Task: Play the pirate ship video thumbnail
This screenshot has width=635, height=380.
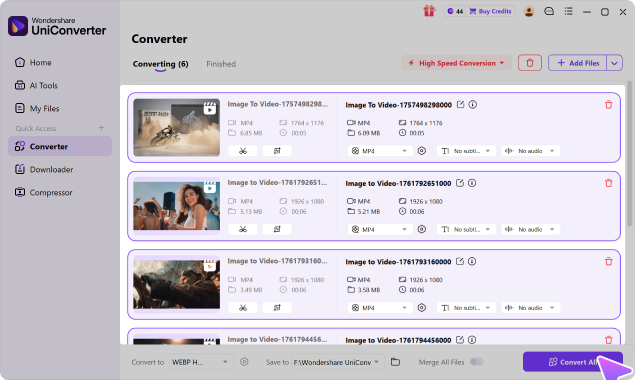Action: coord(177,284)
